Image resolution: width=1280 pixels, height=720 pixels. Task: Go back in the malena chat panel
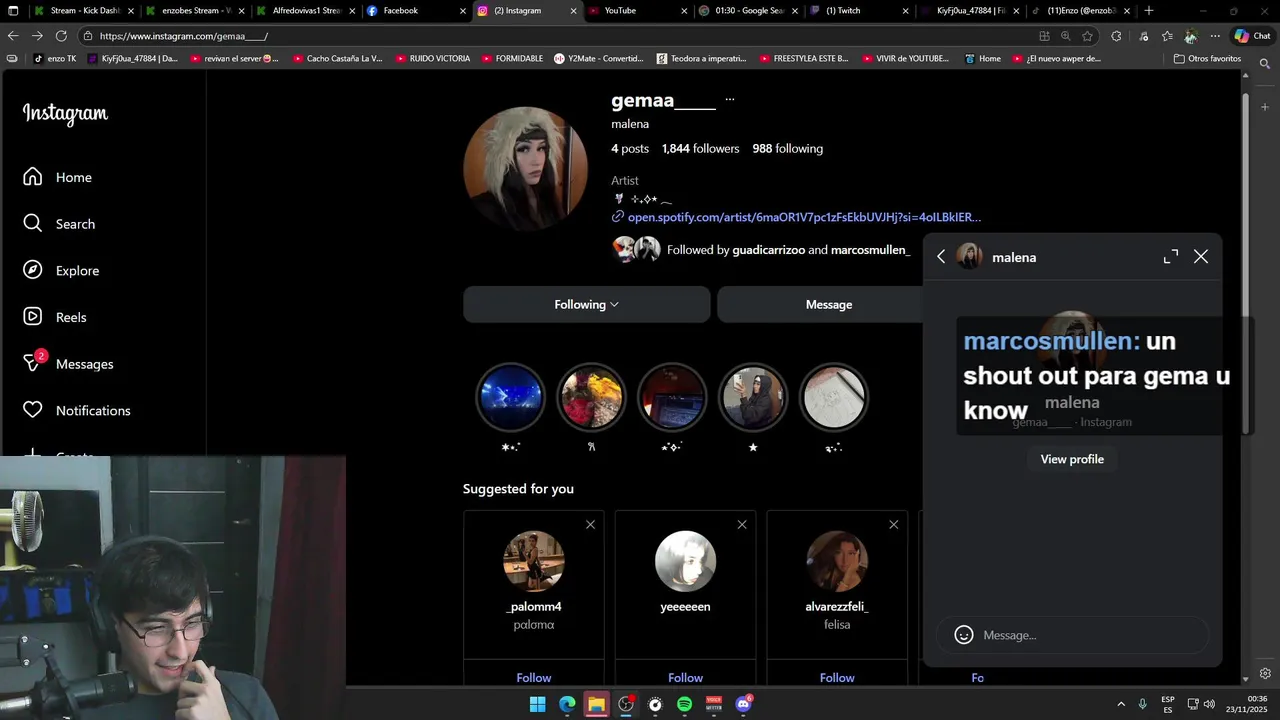[941, 257]
